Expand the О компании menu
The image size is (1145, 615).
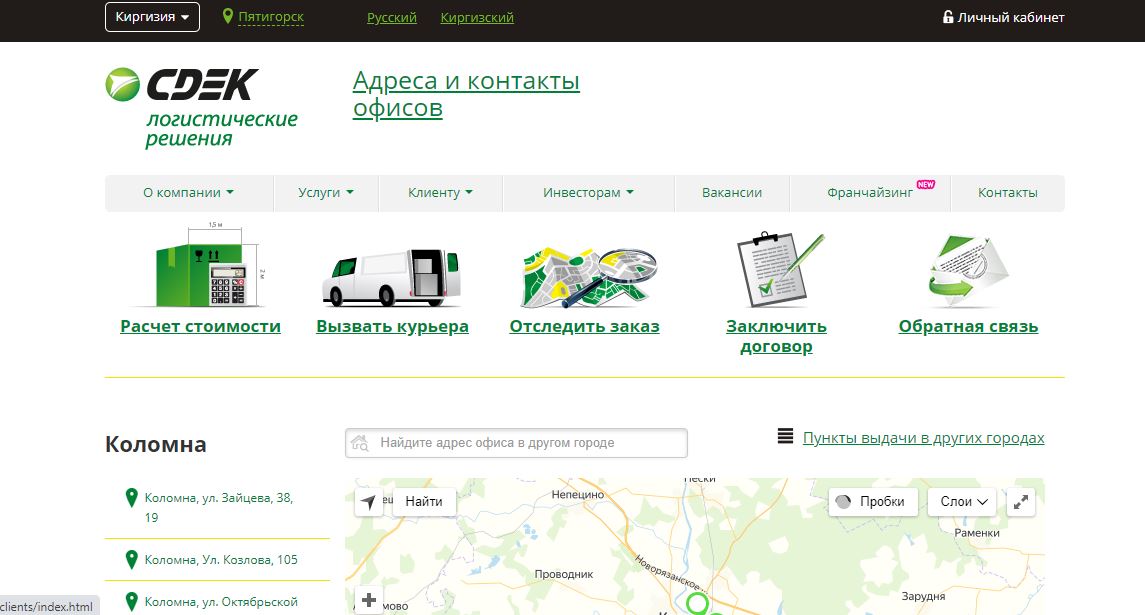click(188, 193)
